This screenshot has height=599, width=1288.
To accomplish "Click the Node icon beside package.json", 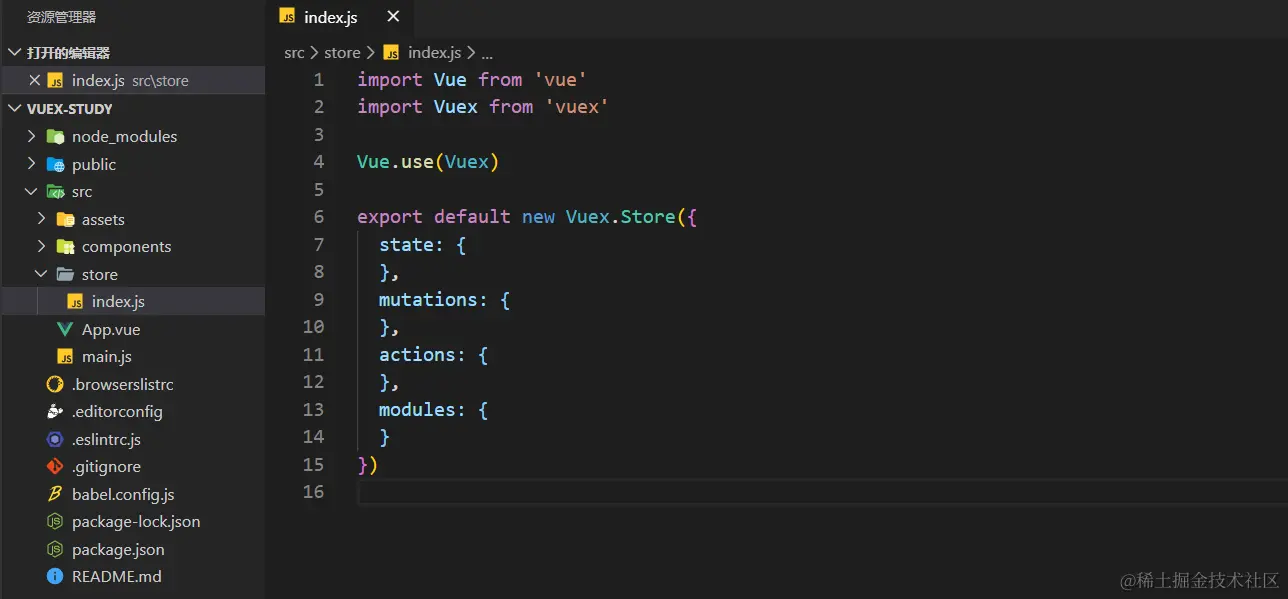I will point(55,549).
